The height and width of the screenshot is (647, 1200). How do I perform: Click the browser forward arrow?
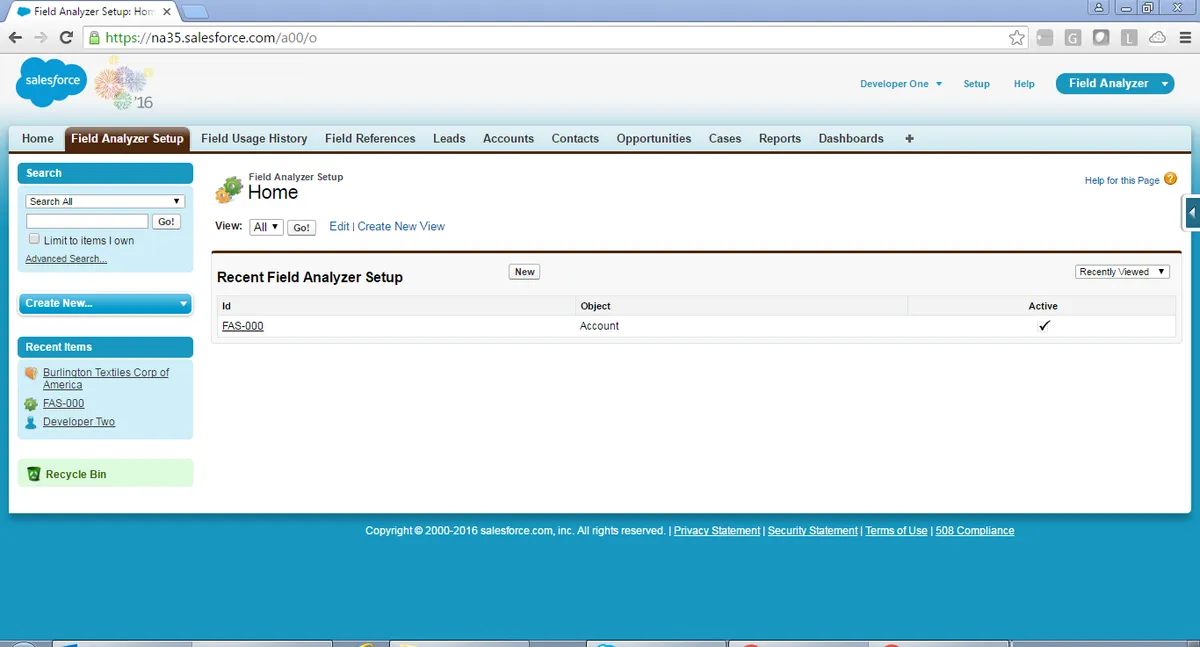(x=41, y=37)
